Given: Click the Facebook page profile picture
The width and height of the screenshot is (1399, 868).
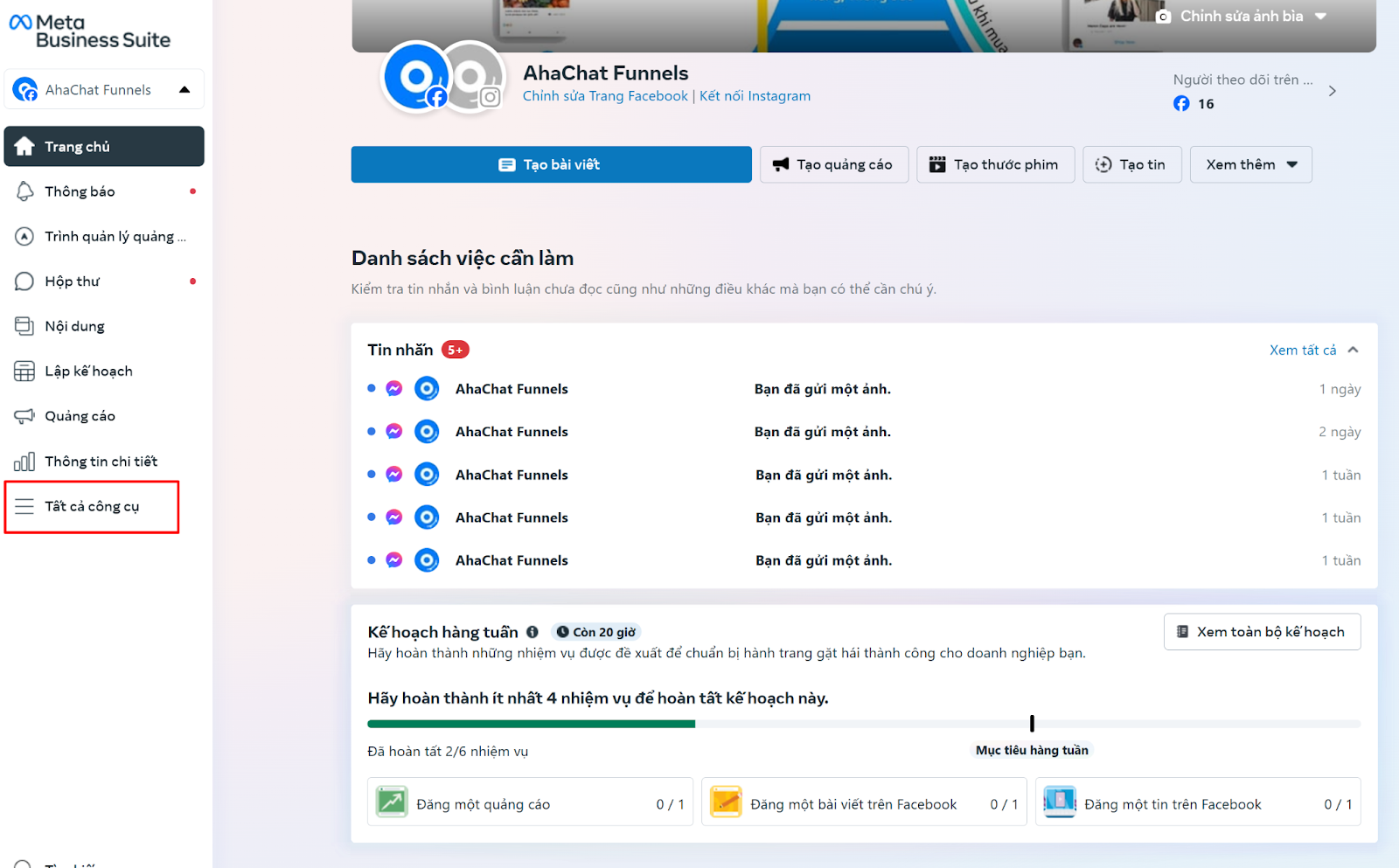Looking at the screenshot, I should pos(416,77).
